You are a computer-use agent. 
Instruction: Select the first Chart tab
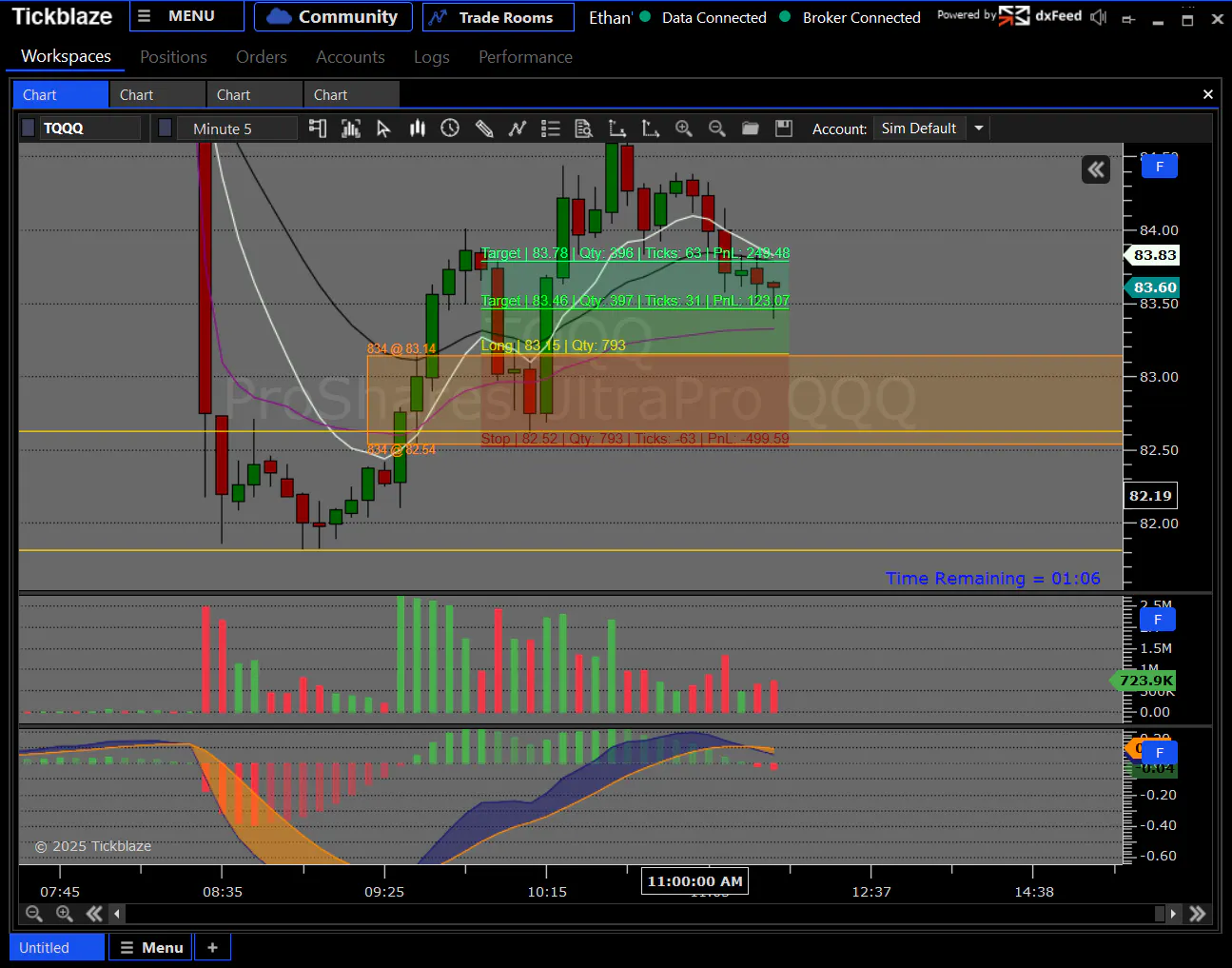[x=61, y=95]
